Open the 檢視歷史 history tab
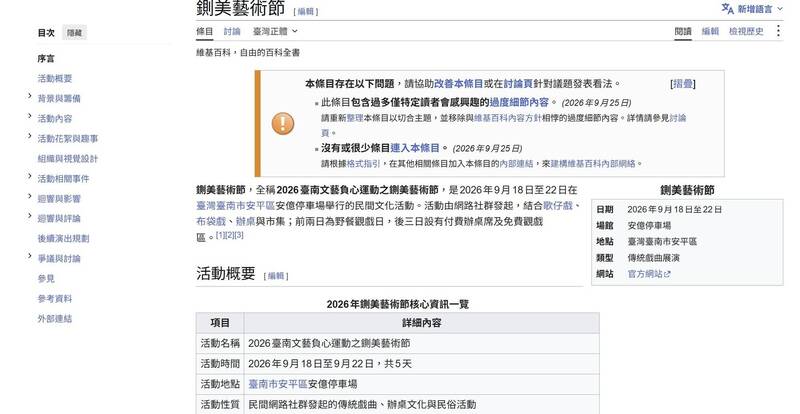 tap(746, 31)
